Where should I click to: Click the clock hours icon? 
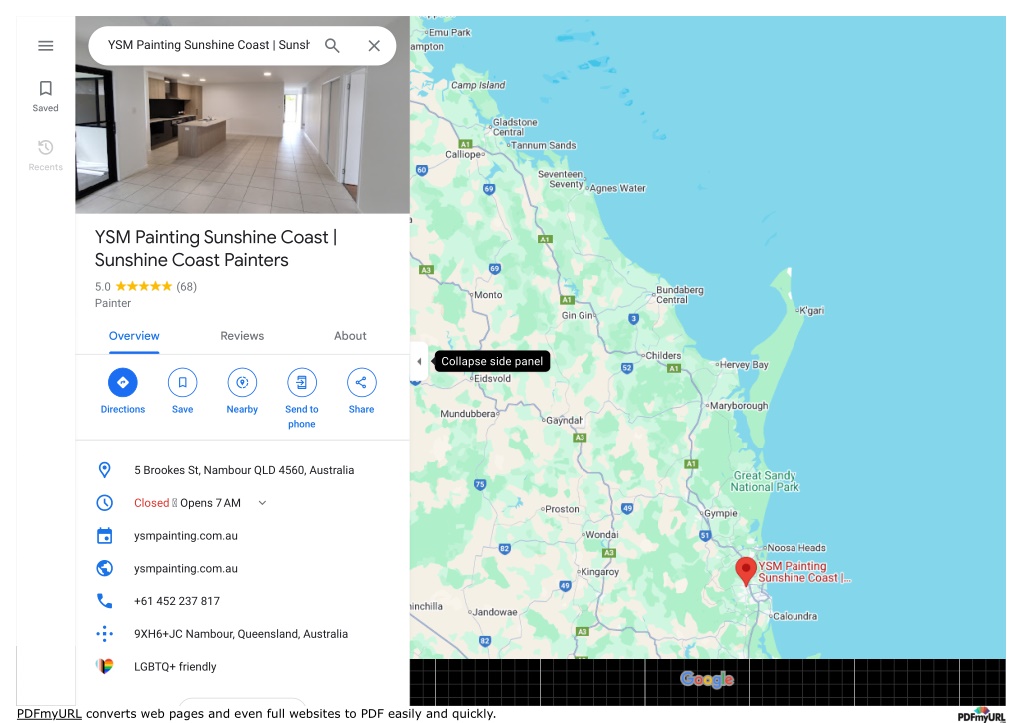tap(104, 502)
